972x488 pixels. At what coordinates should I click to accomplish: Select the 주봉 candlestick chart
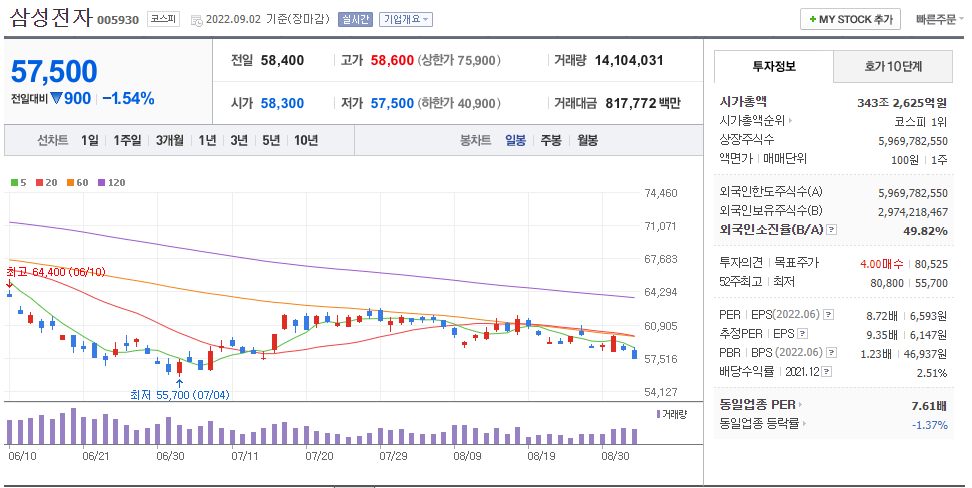coord(551,140)
